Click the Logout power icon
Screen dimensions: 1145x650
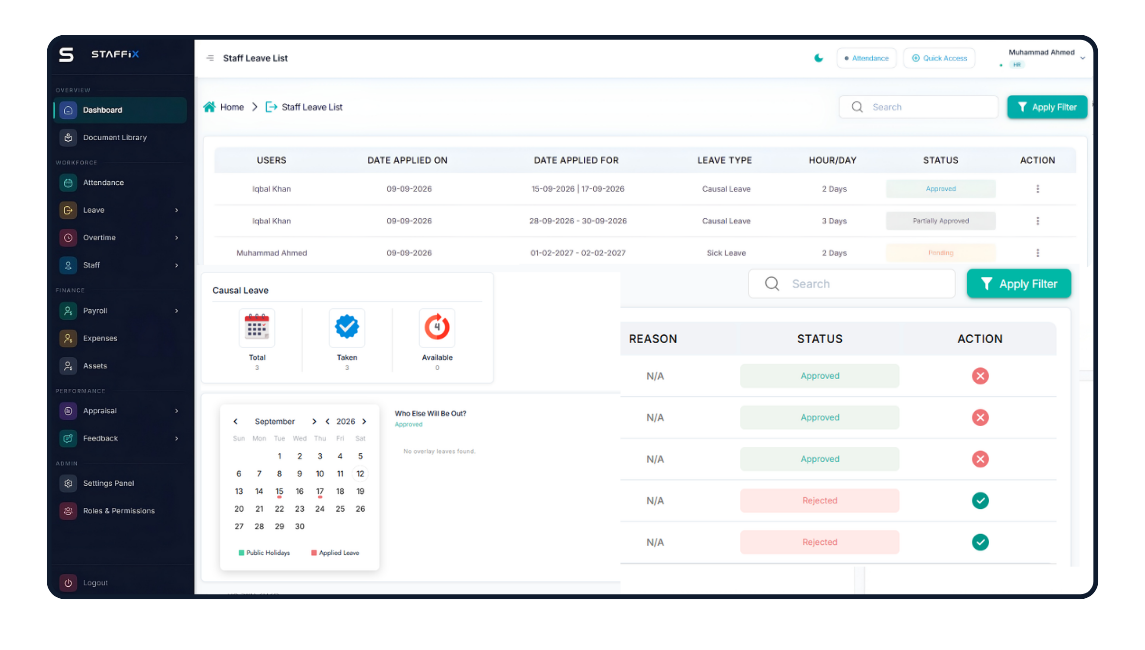coord(68,583)
